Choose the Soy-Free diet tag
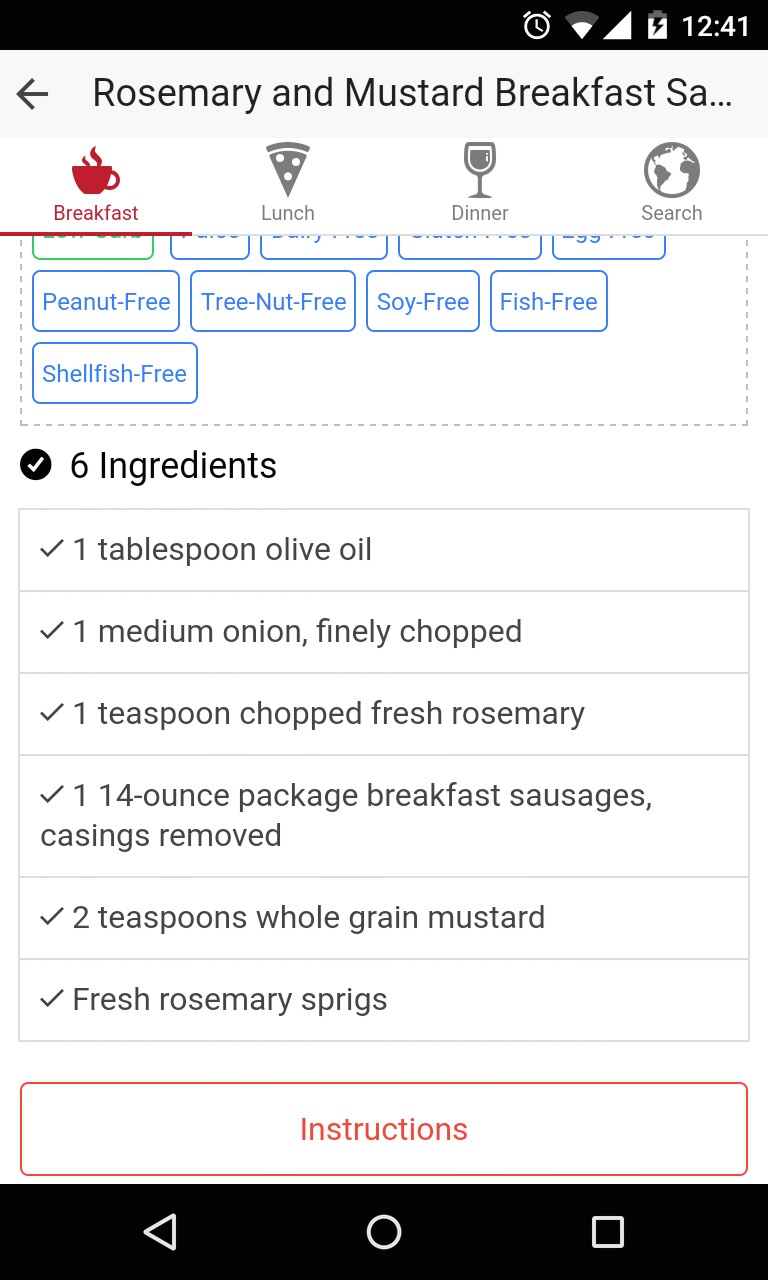 point(423,302)
